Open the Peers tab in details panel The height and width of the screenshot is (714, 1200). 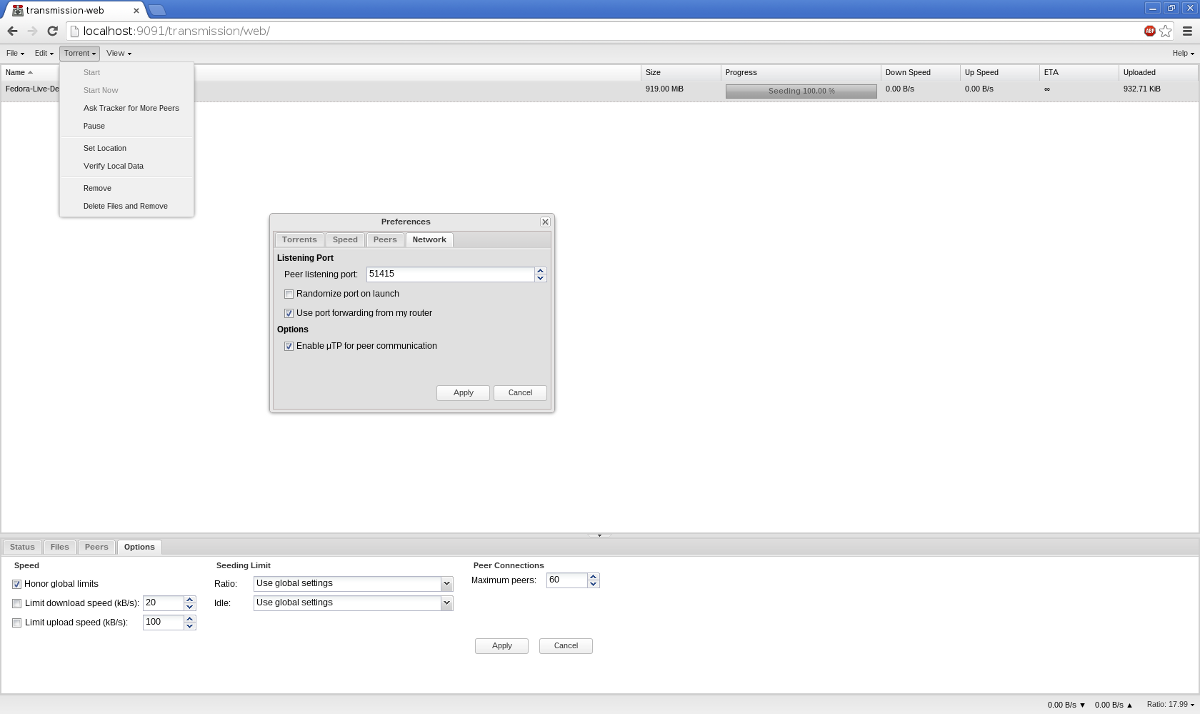(97, 547)
